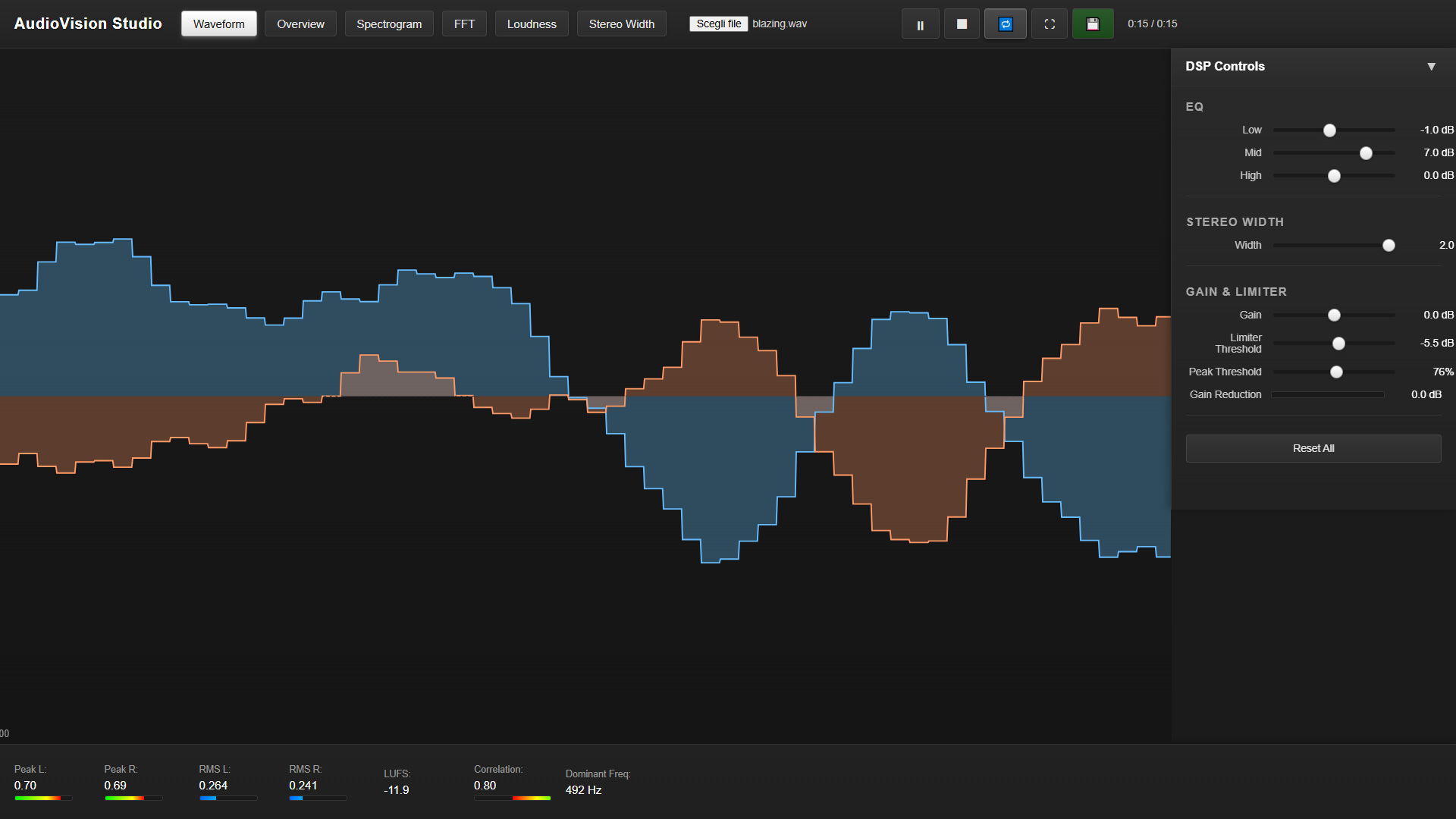
Task: Click the Stereo Width slider knob
Action: (1389, 246)
